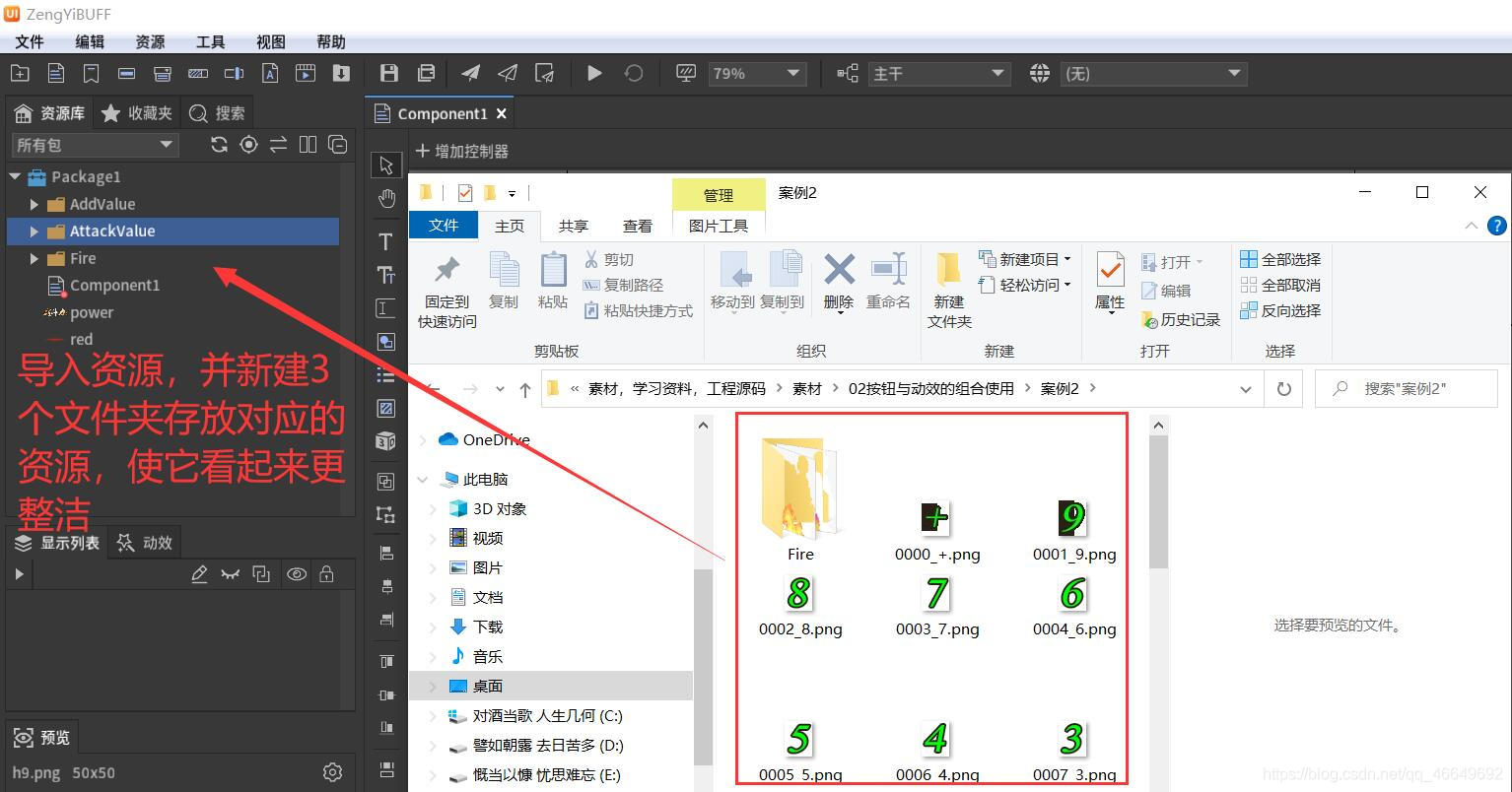
Task: Click the save all toolbar icon
Action: (426, 73)
